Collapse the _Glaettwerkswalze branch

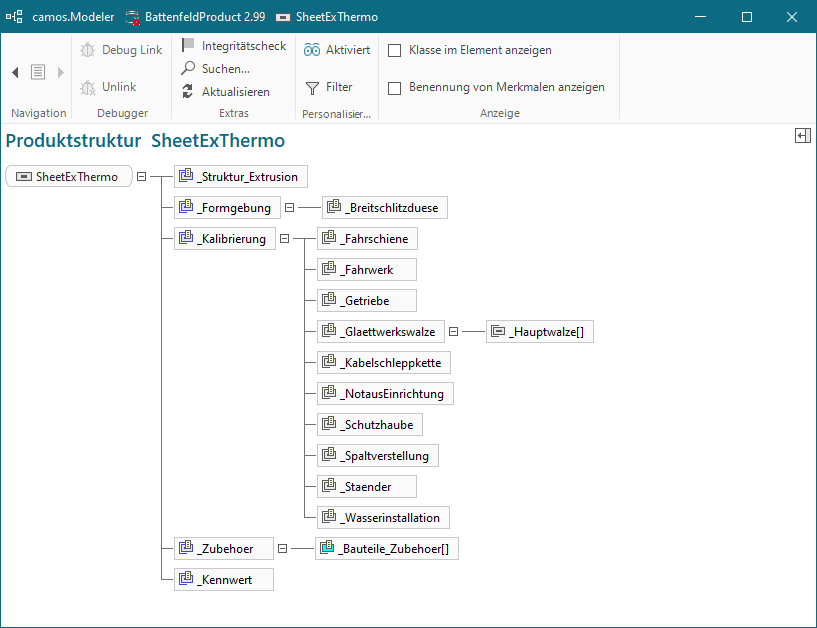tap(453, 331)
